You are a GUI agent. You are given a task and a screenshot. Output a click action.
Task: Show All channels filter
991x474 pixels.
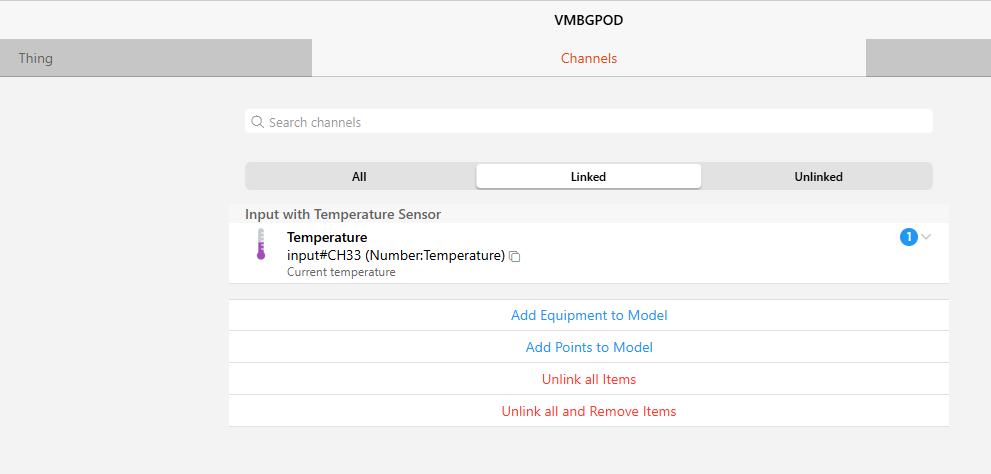pyautogui.click(x=359, y=177)
